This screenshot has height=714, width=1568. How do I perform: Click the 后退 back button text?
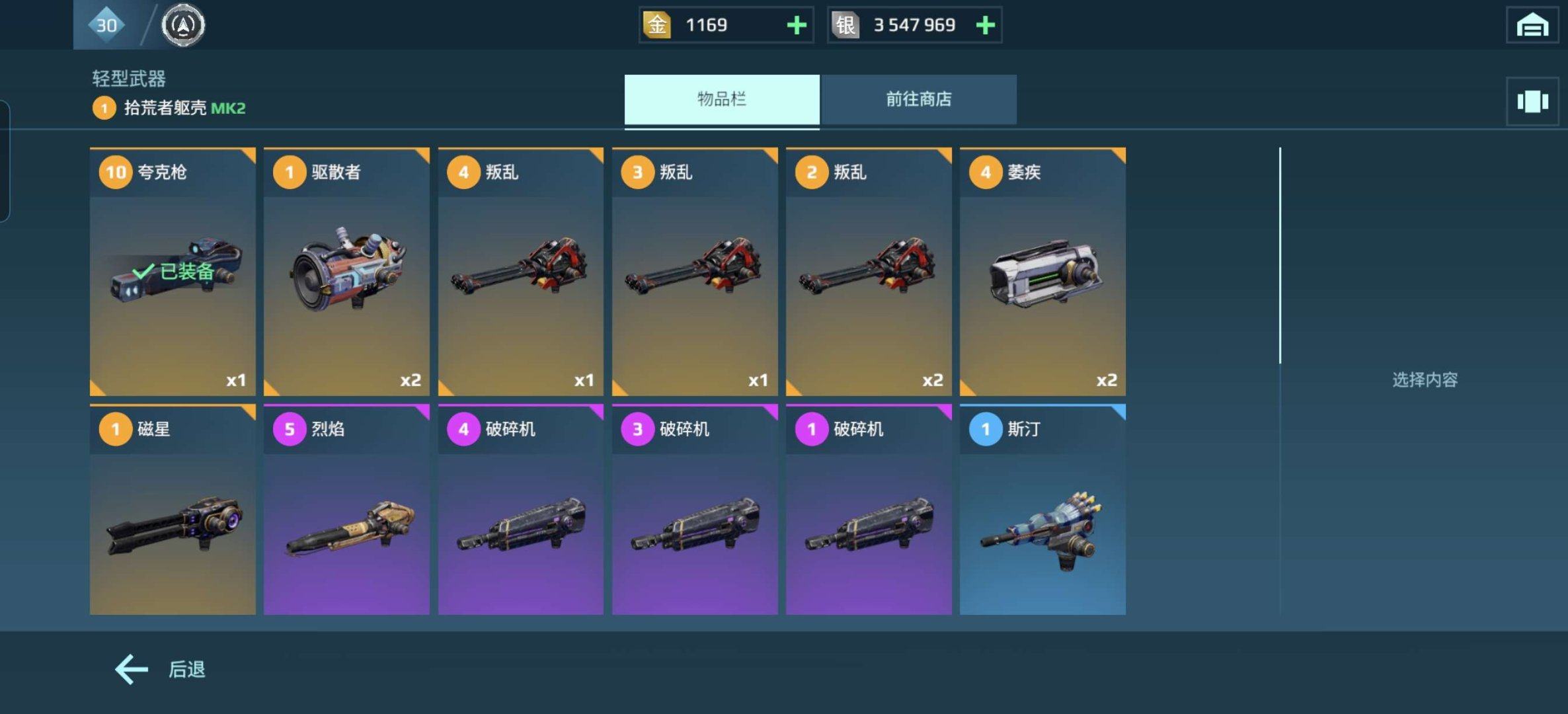(x=187, y=670)
